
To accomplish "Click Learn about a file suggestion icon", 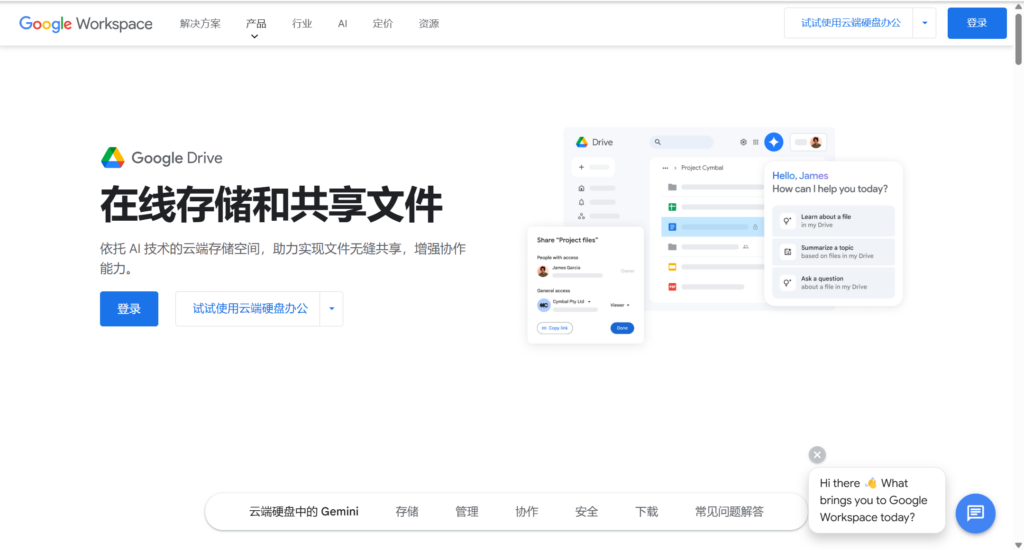I will (x=788, y=220).
